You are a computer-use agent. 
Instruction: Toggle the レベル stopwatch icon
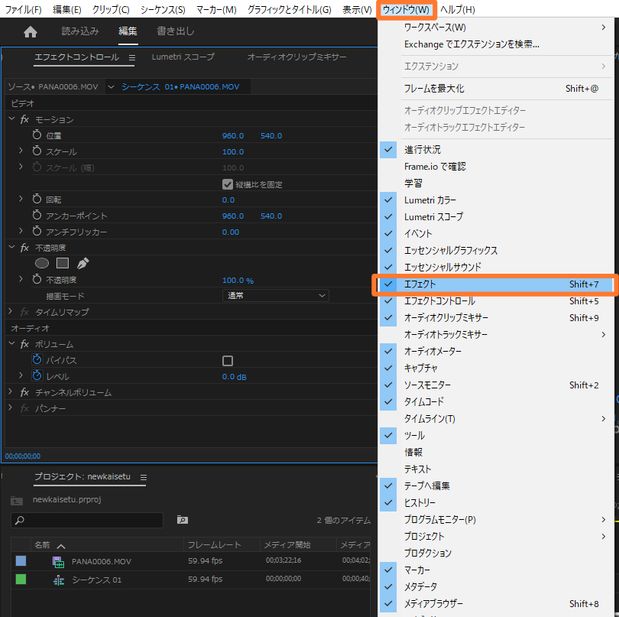point(37,375)
